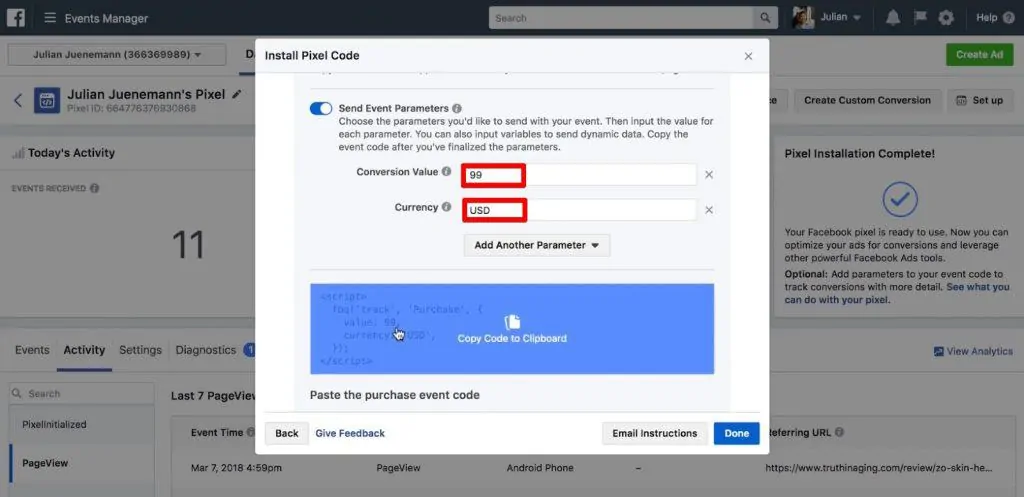Image resolution: width=1024 pixels, height=497 pixels.
Task: Click the Event Time column header
Action: pyautogui.click(x=217, y=432)
